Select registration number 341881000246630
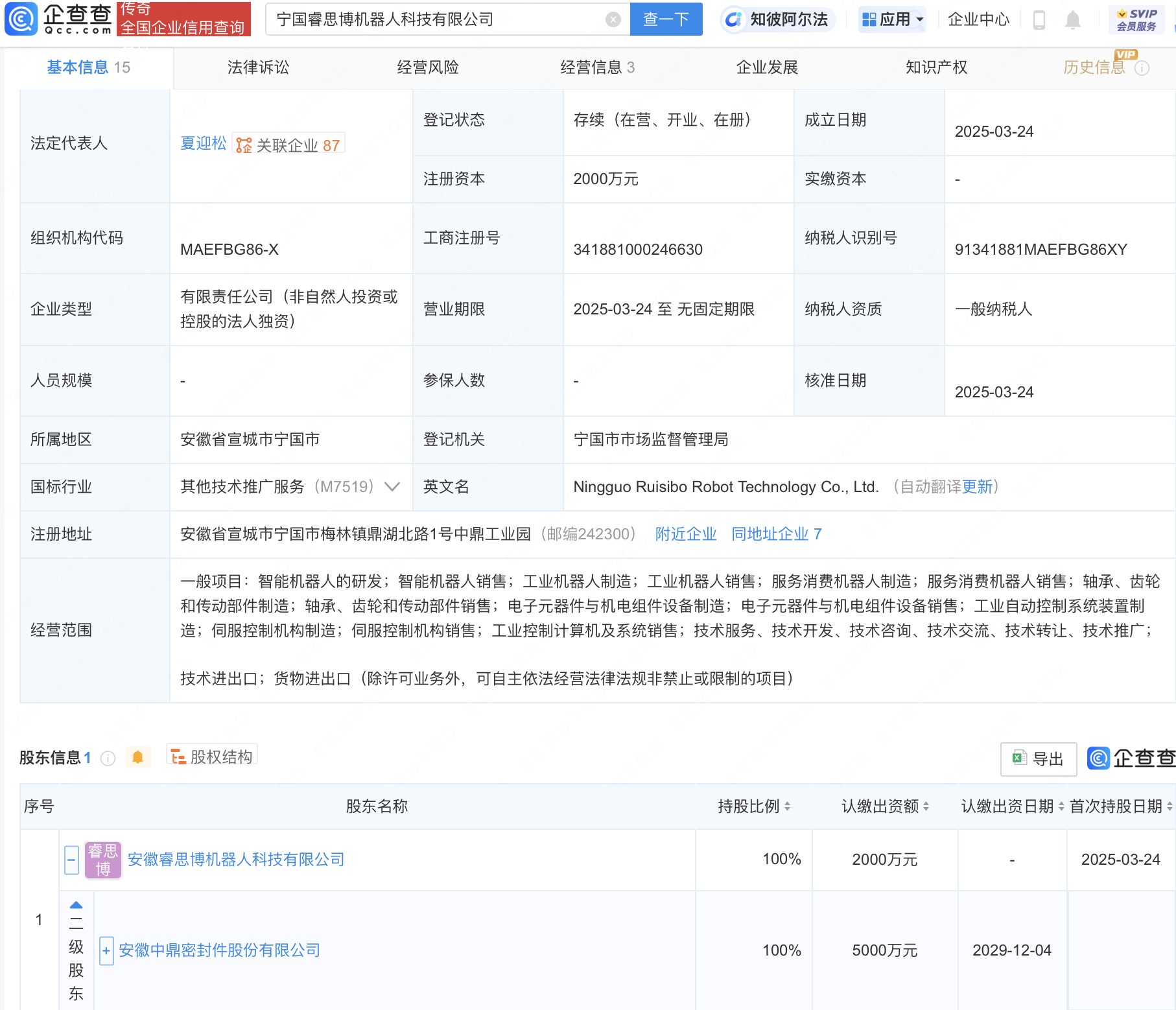Screen dimensions: 1176x1010 coord(638,250)
